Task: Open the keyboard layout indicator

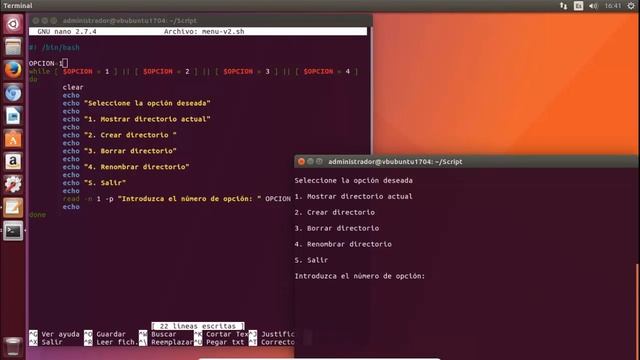Action: point(578,6)
